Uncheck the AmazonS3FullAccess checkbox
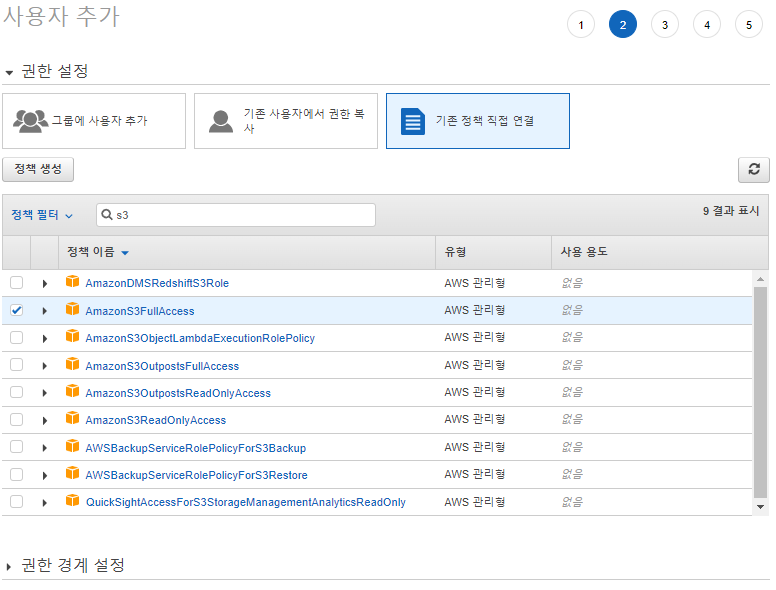The image size is (776, 590). click(16, 310)
